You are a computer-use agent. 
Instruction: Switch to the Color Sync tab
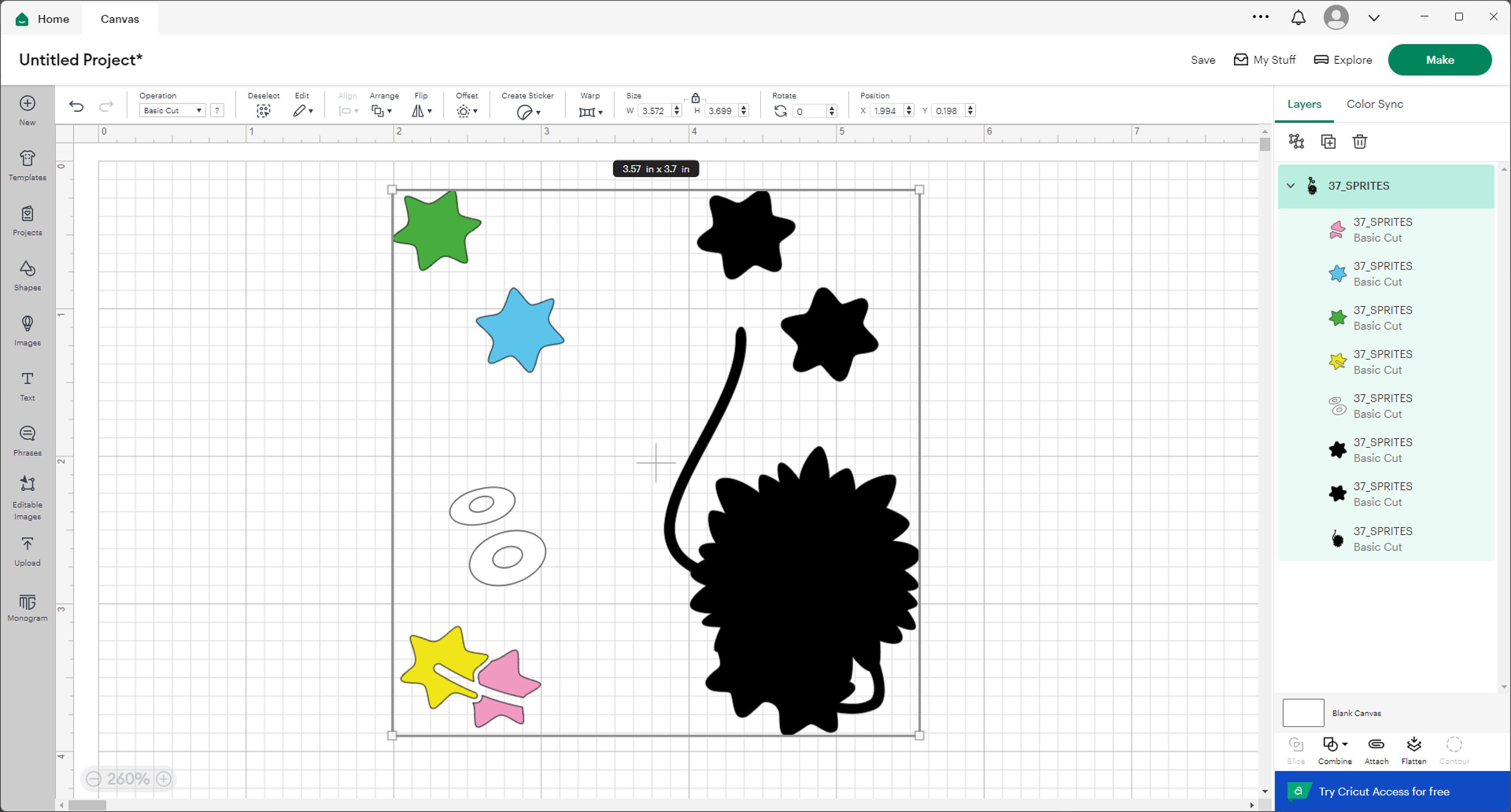(x=1375, y=104)
